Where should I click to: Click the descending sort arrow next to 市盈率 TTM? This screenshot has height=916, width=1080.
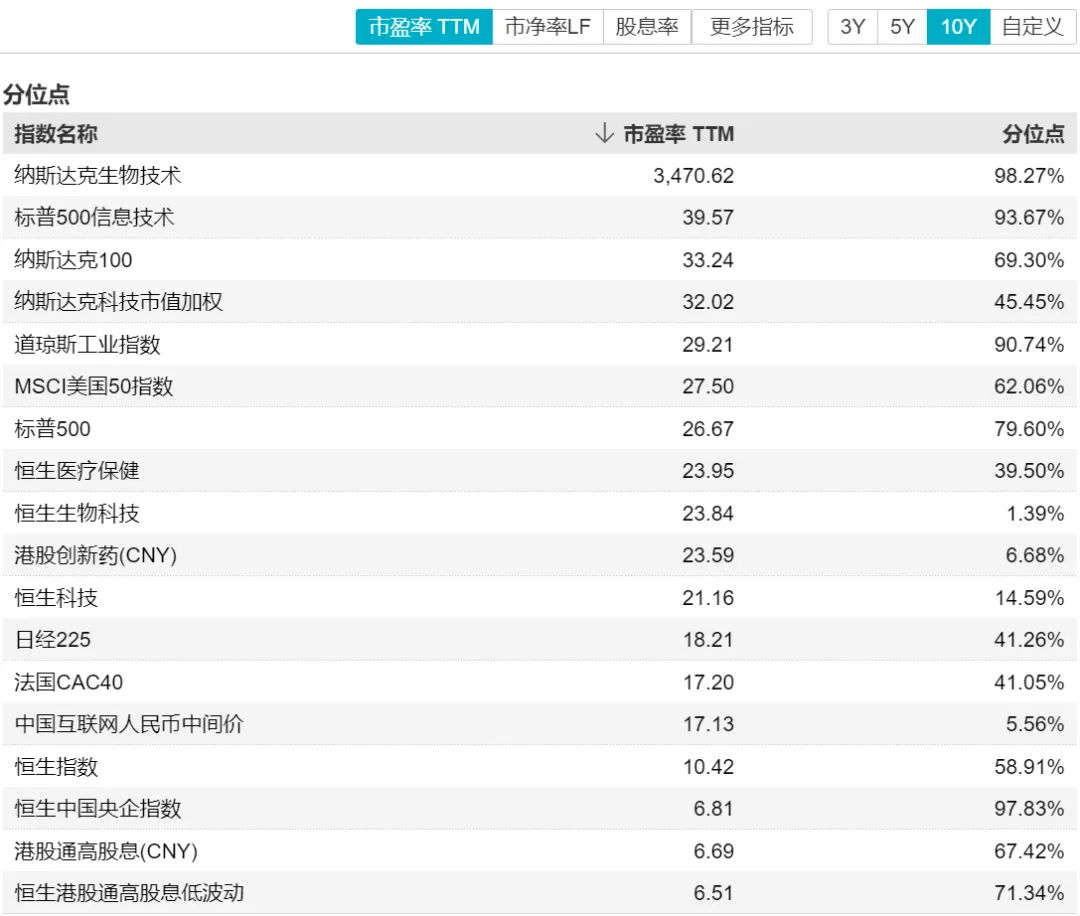(604, 133)
